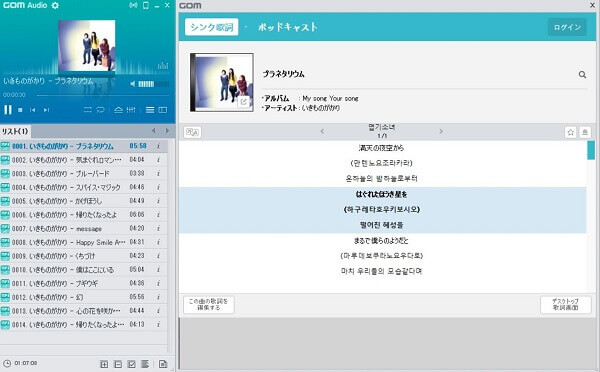Click the album cover edit icon
Screen dimensions: 600x372
(243, 102)
